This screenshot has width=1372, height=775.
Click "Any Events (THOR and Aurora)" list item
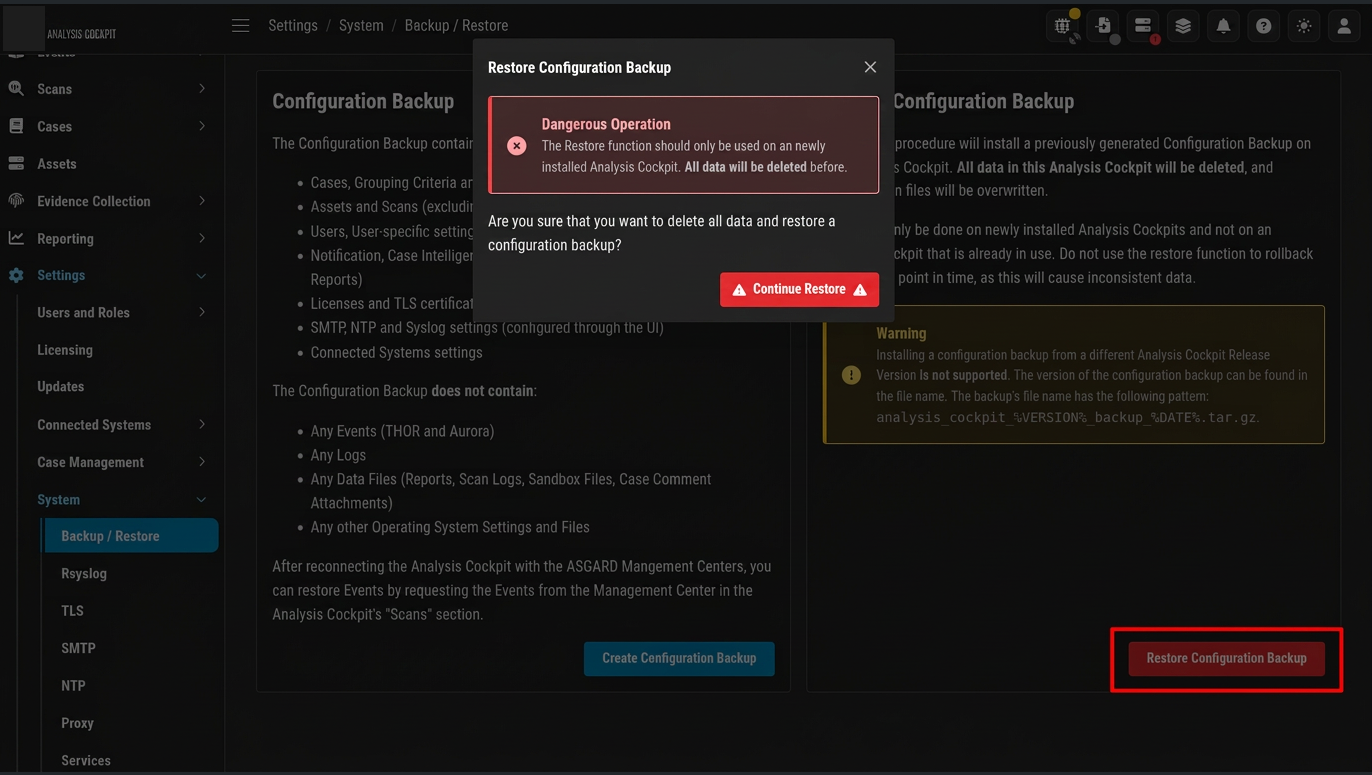402,431
